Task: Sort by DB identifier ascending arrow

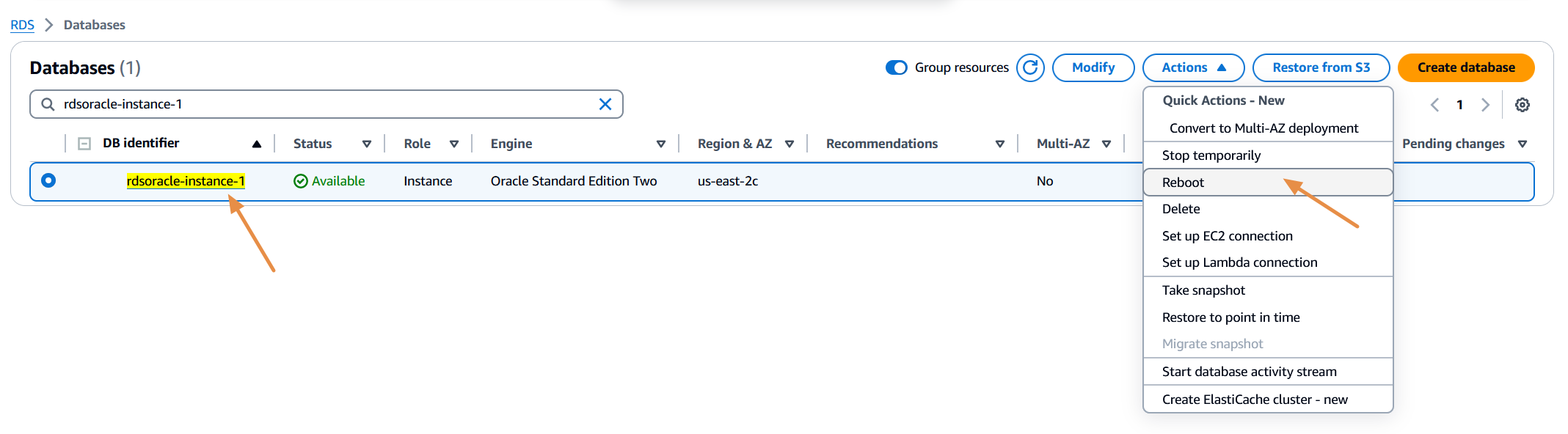Action: pos(257,144)
